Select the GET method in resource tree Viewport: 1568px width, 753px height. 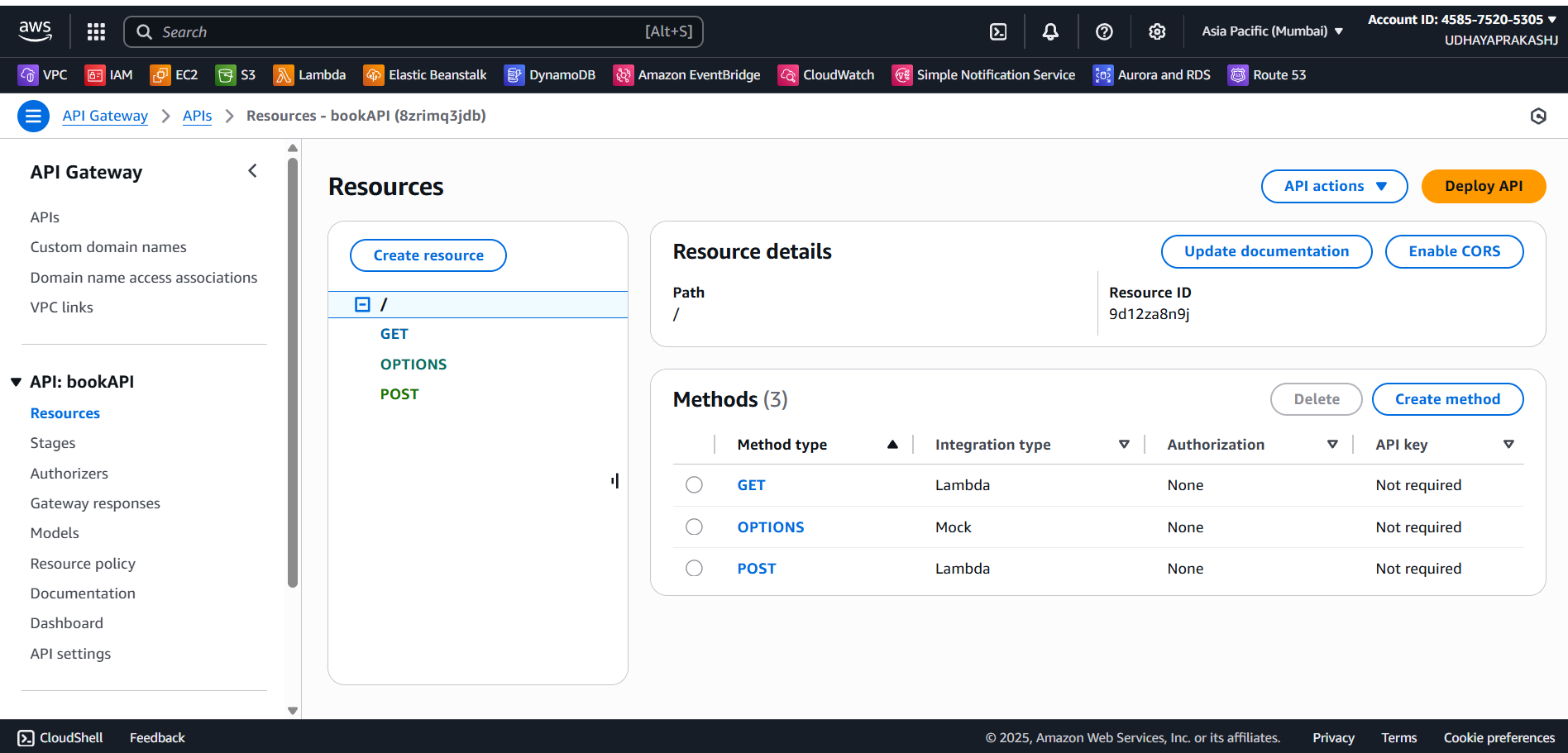click(394, 334)
